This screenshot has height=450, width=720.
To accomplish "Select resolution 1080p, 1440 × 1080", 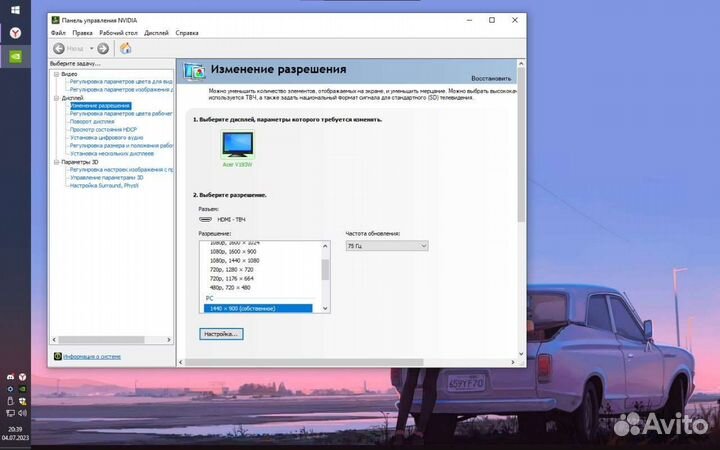I will pos(234,260).
